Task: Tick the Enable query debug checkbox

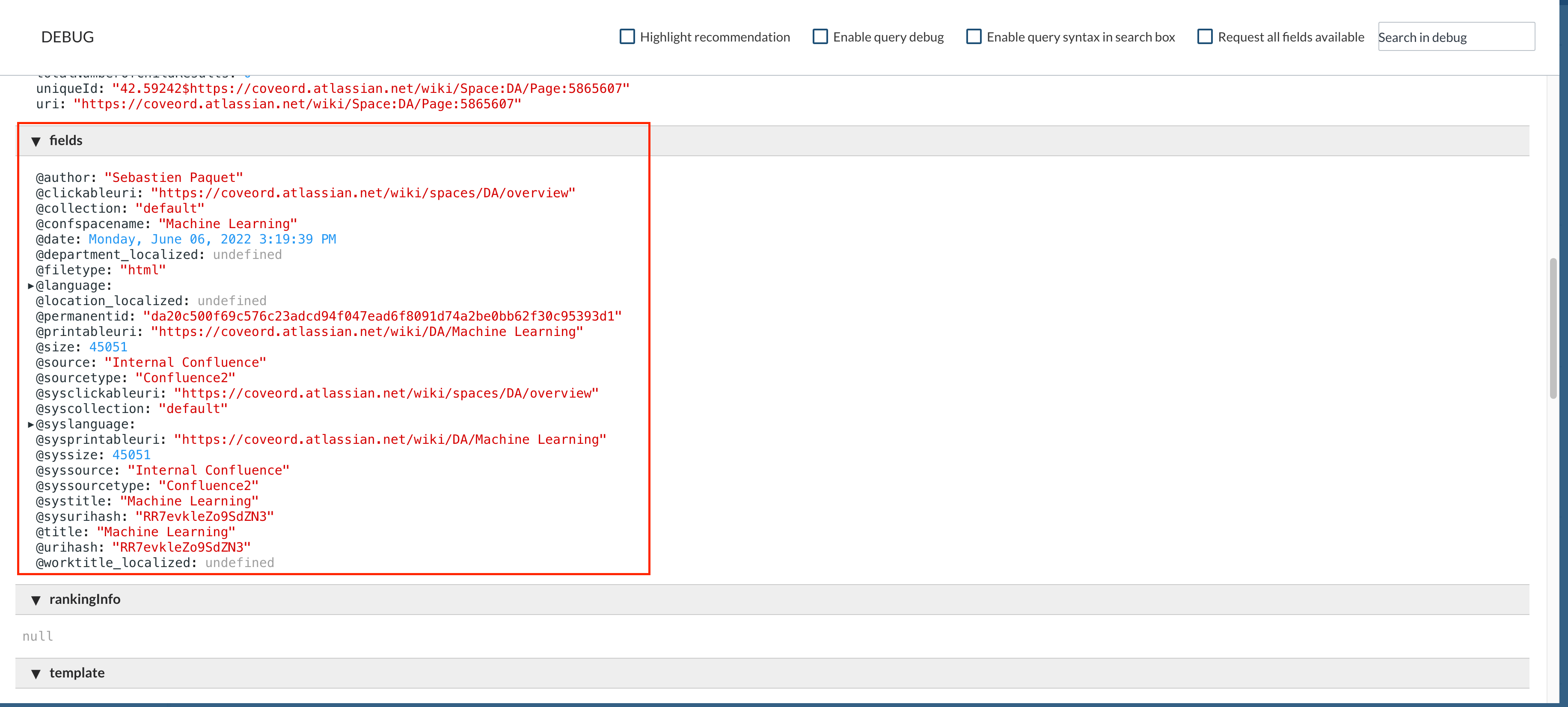Action: [820, 36]
